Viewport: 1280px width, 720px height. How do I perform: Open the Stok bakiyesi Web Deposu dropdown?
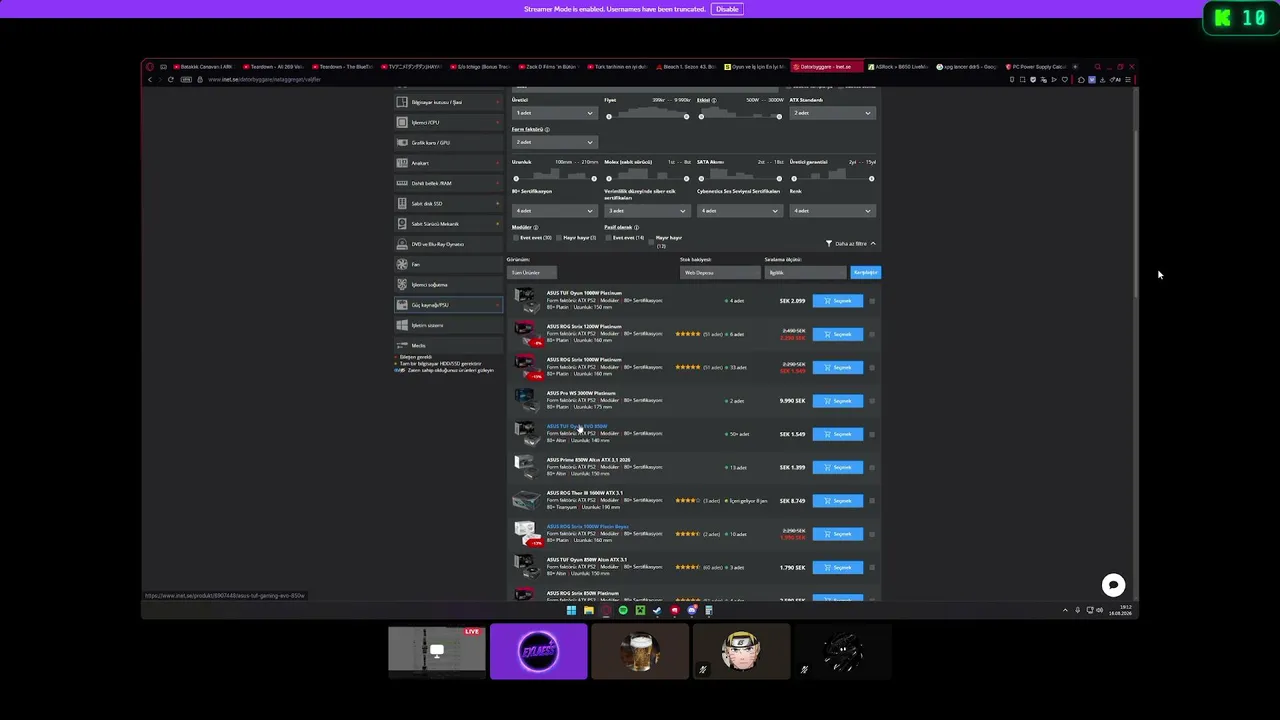[x=720, y=272]
